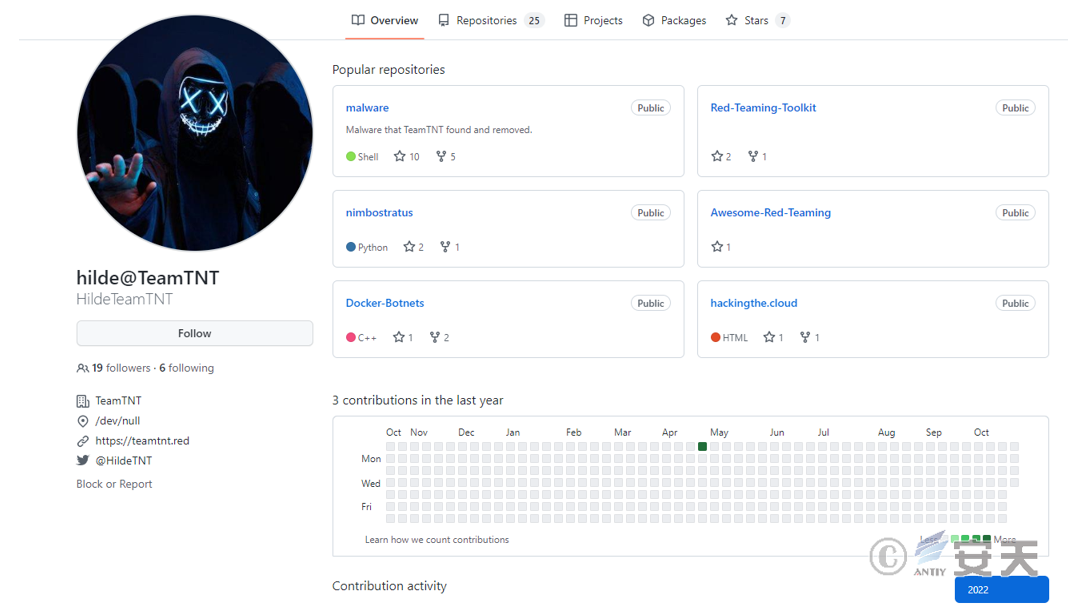Screen dimensions: 1068x611
Task: Click the star icon on malware repo
Action: [x=400, y=156]
